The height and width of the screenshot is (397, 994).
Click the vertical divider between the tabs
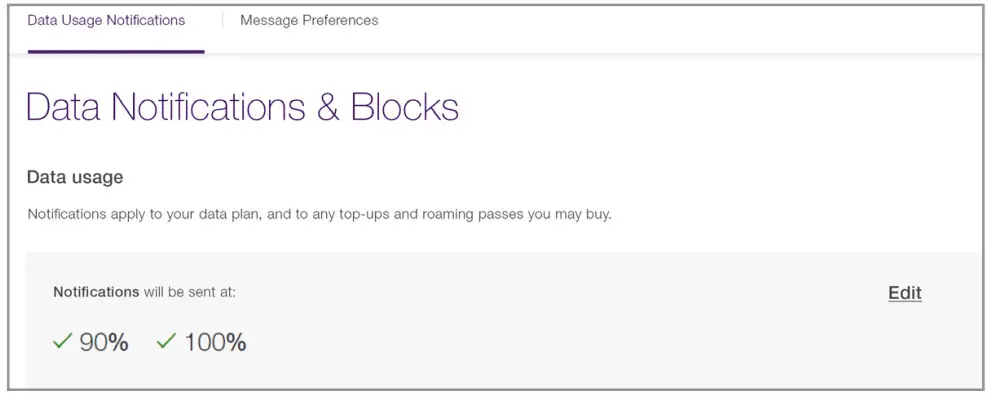tap(223, 20)
